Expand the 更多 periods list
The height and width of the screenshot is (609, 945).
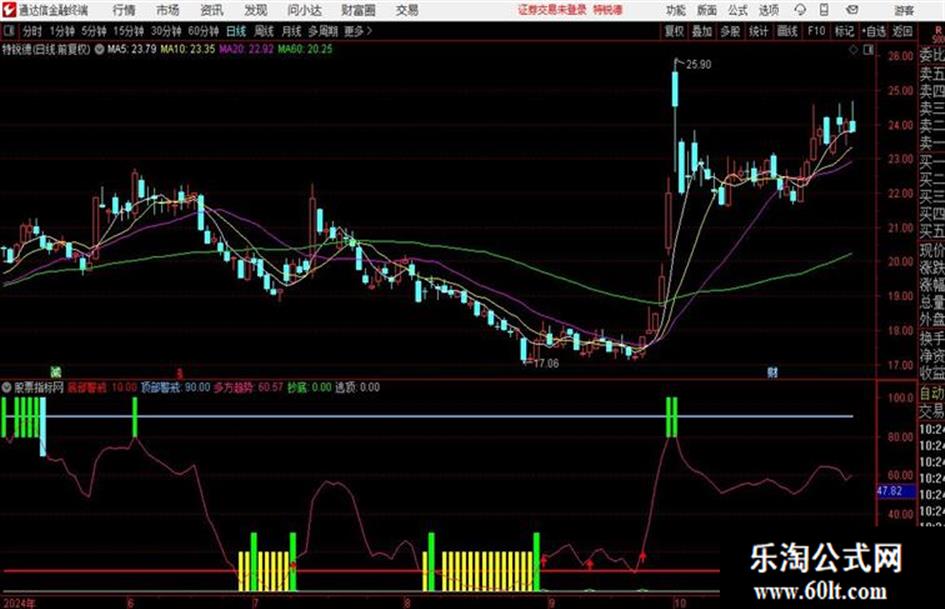point(358,31)
